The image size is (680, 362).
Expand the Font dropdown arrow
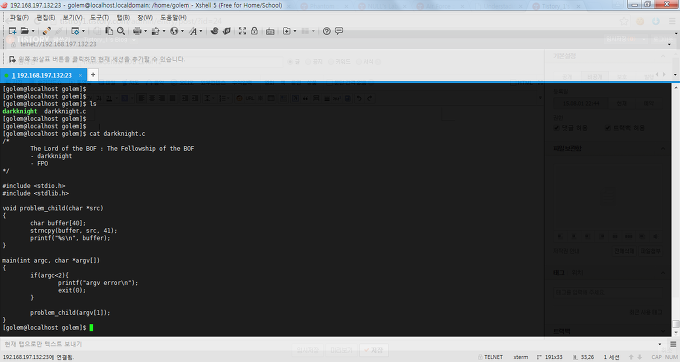point(201,31)
